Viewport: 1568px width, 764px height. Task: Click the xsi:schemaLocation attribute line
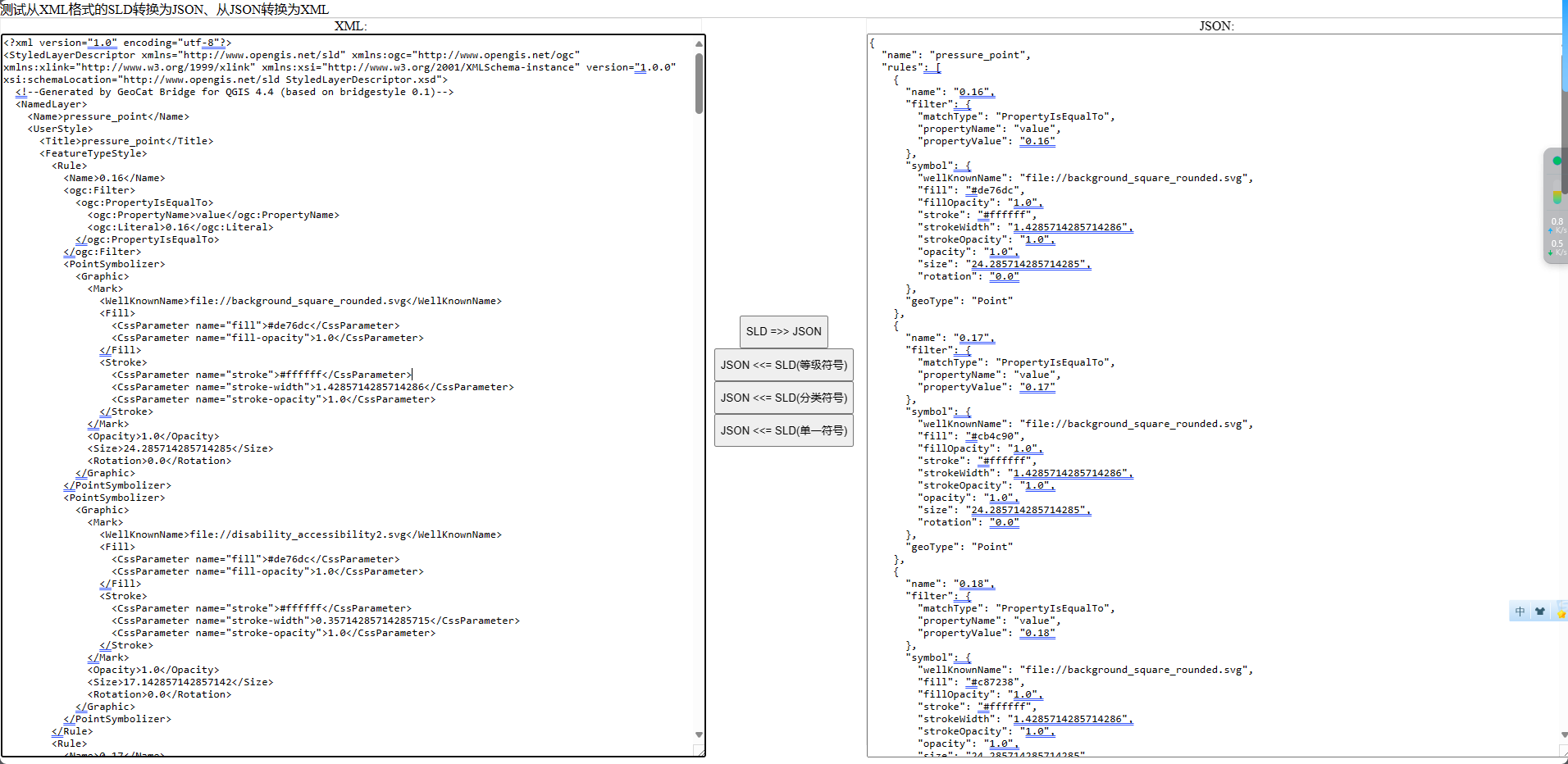coord(226,80)
